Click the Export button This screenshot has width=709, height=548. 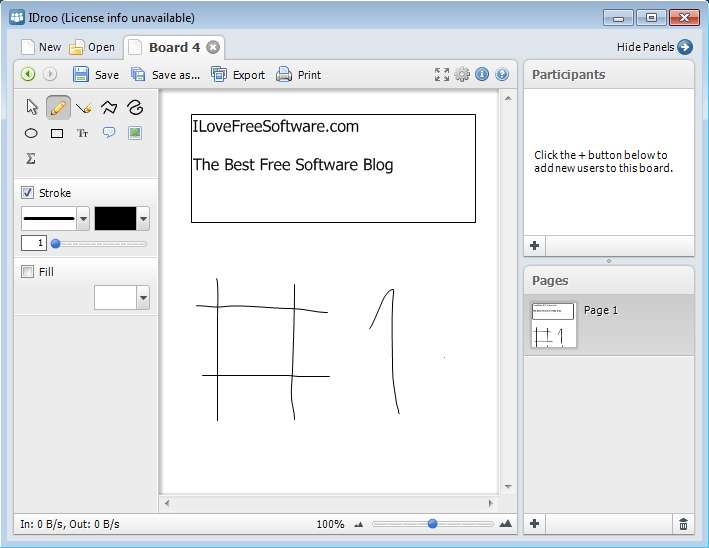pos(238,75)
